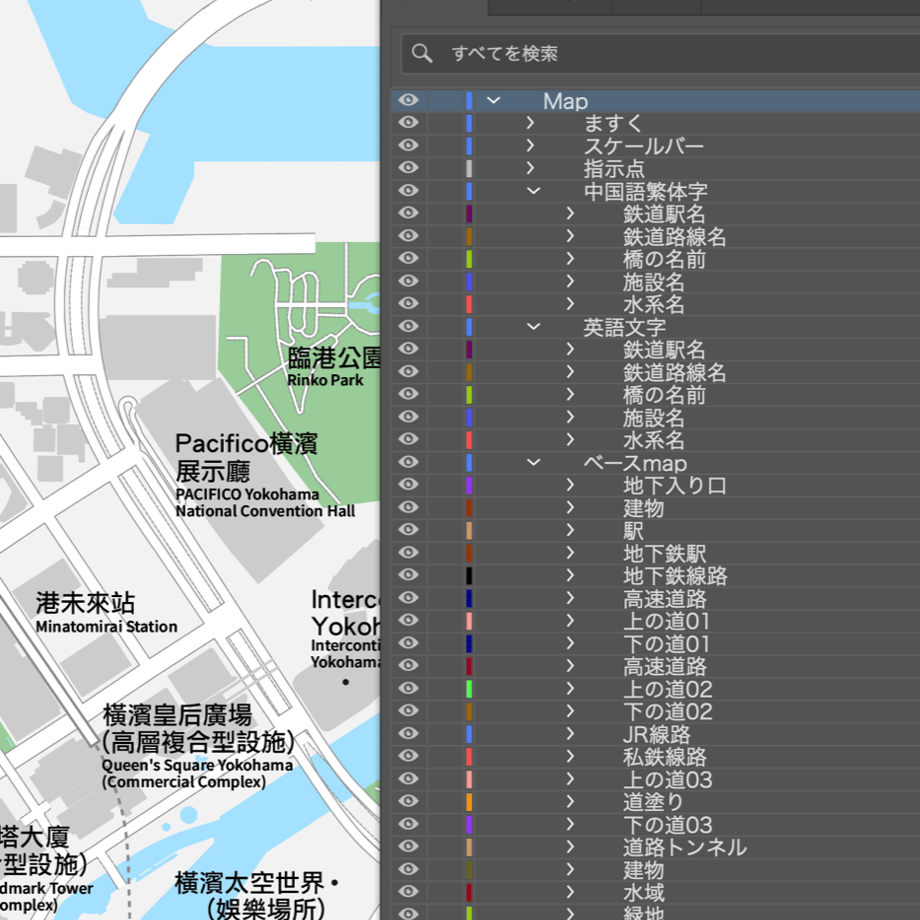Click the Queen's Square Yokohama map text

197,765
